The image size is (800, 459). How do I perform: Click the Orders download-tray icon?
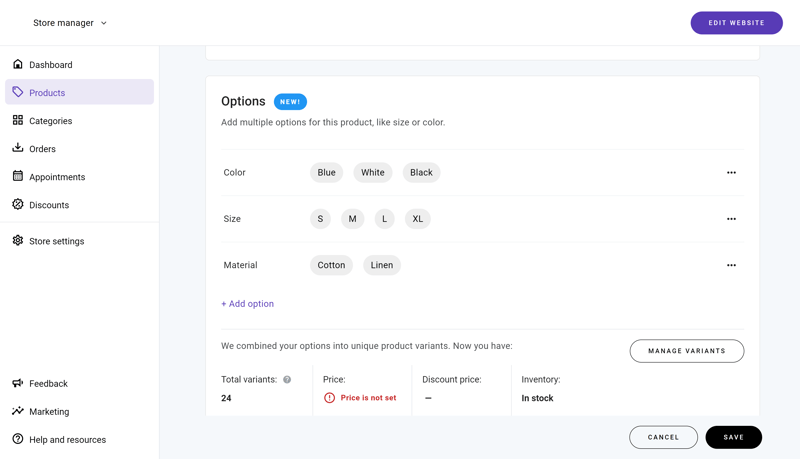coord(18,148)
